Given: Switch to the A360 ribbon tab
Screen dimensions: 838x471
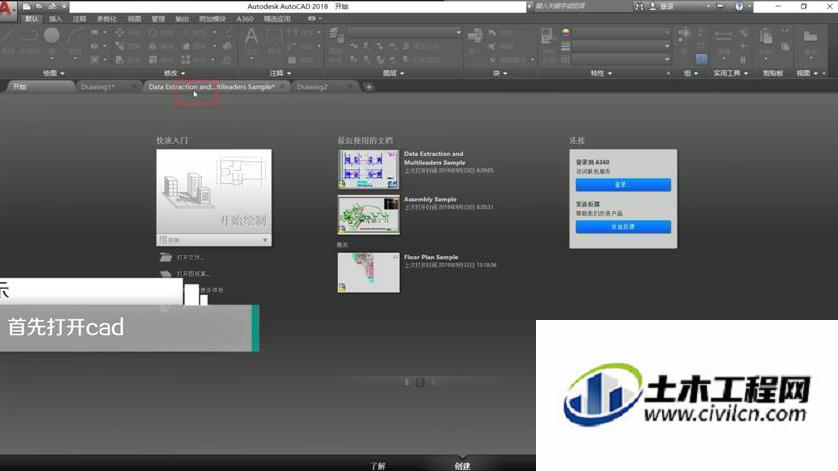Looking at the screenshot, I should coord(245,19).
